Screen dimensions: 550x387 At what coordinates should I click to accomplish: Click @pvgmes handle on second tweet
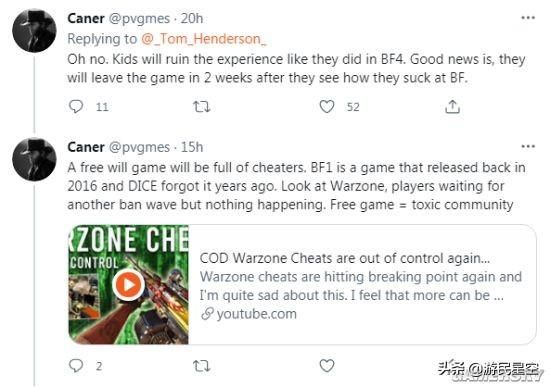(139, 147)
